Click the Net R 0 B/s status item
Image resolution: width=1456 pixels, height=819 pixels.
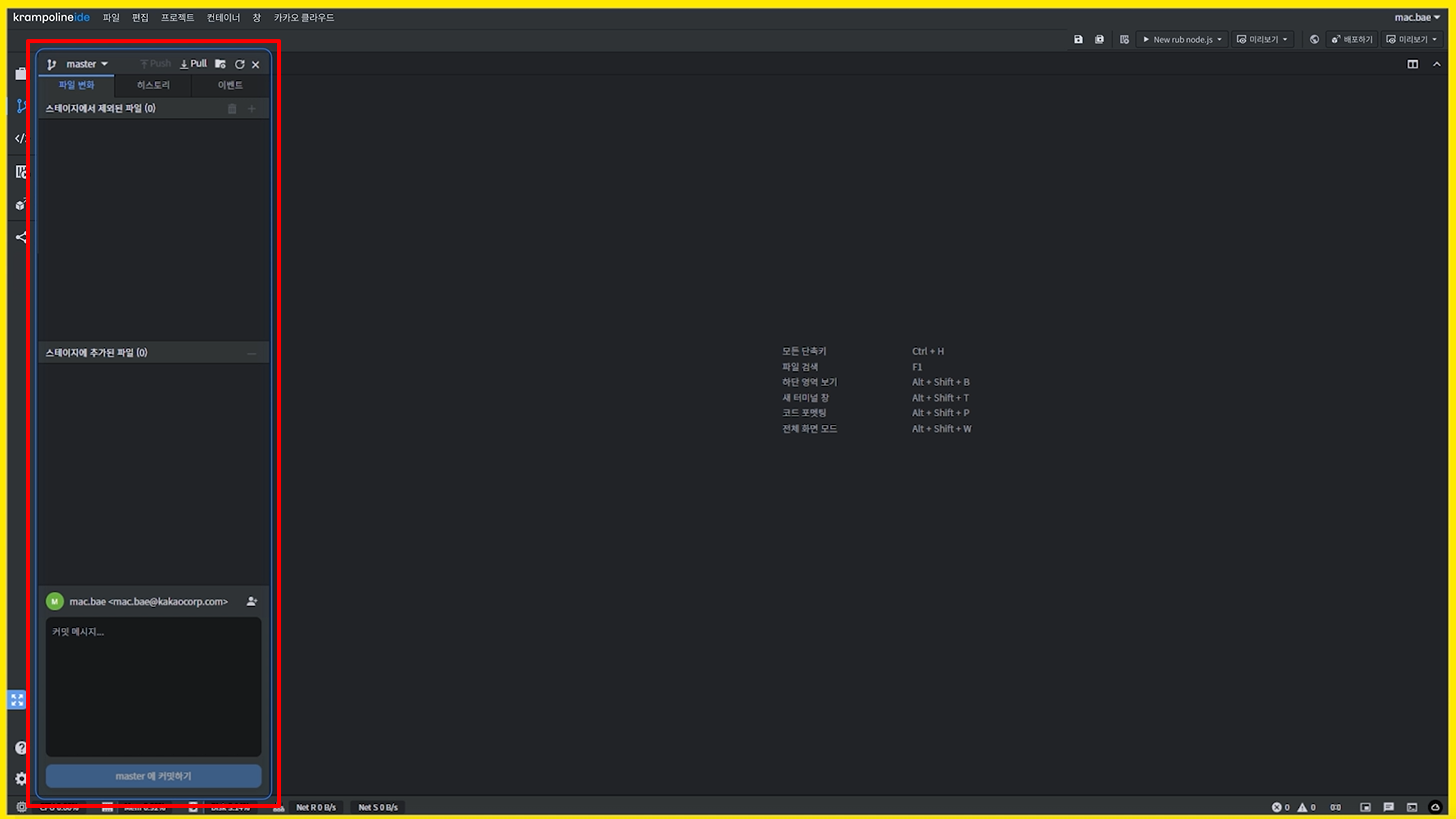316,807
